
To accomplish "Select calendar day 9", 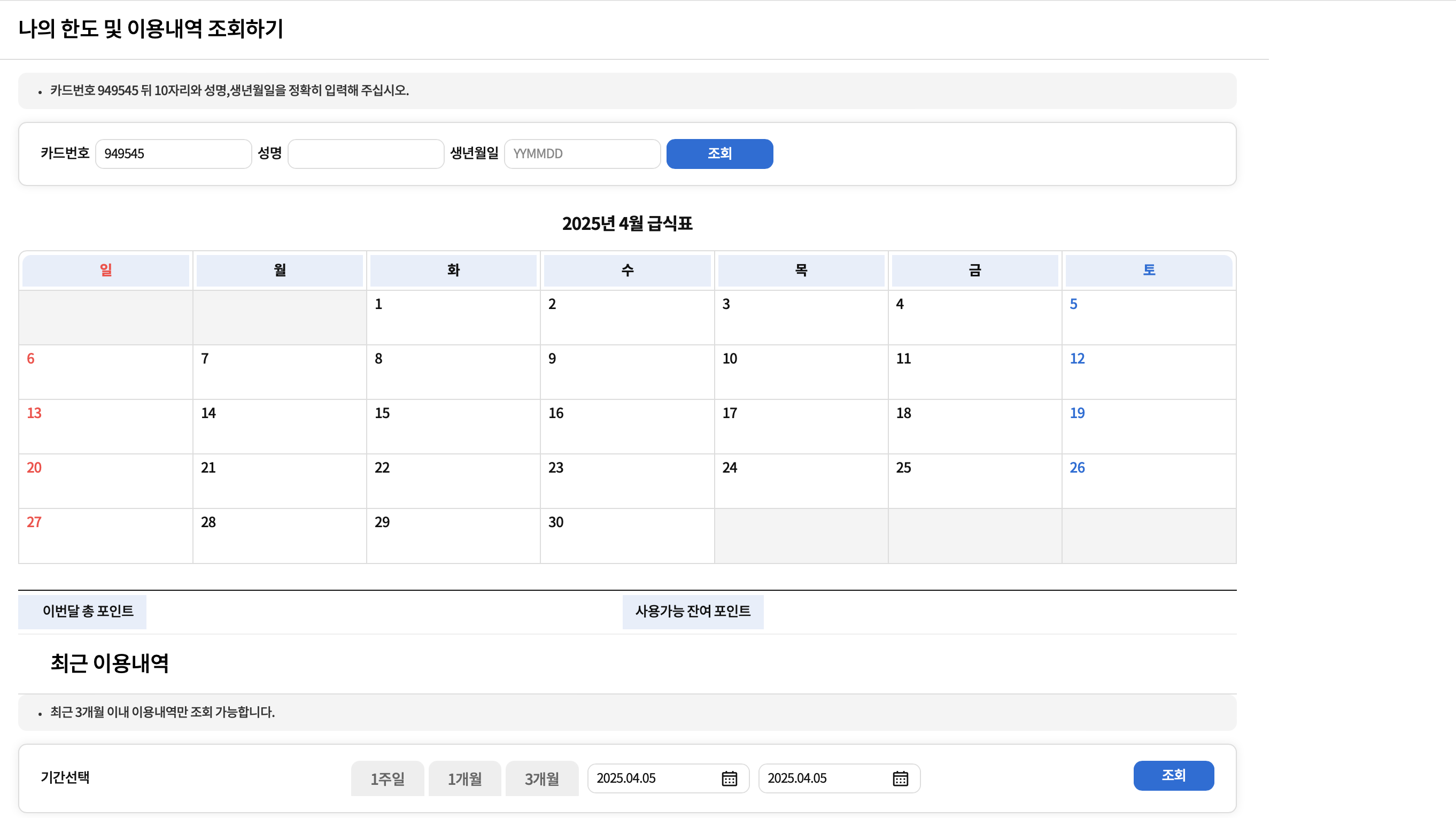I will [x=628, y=372].
